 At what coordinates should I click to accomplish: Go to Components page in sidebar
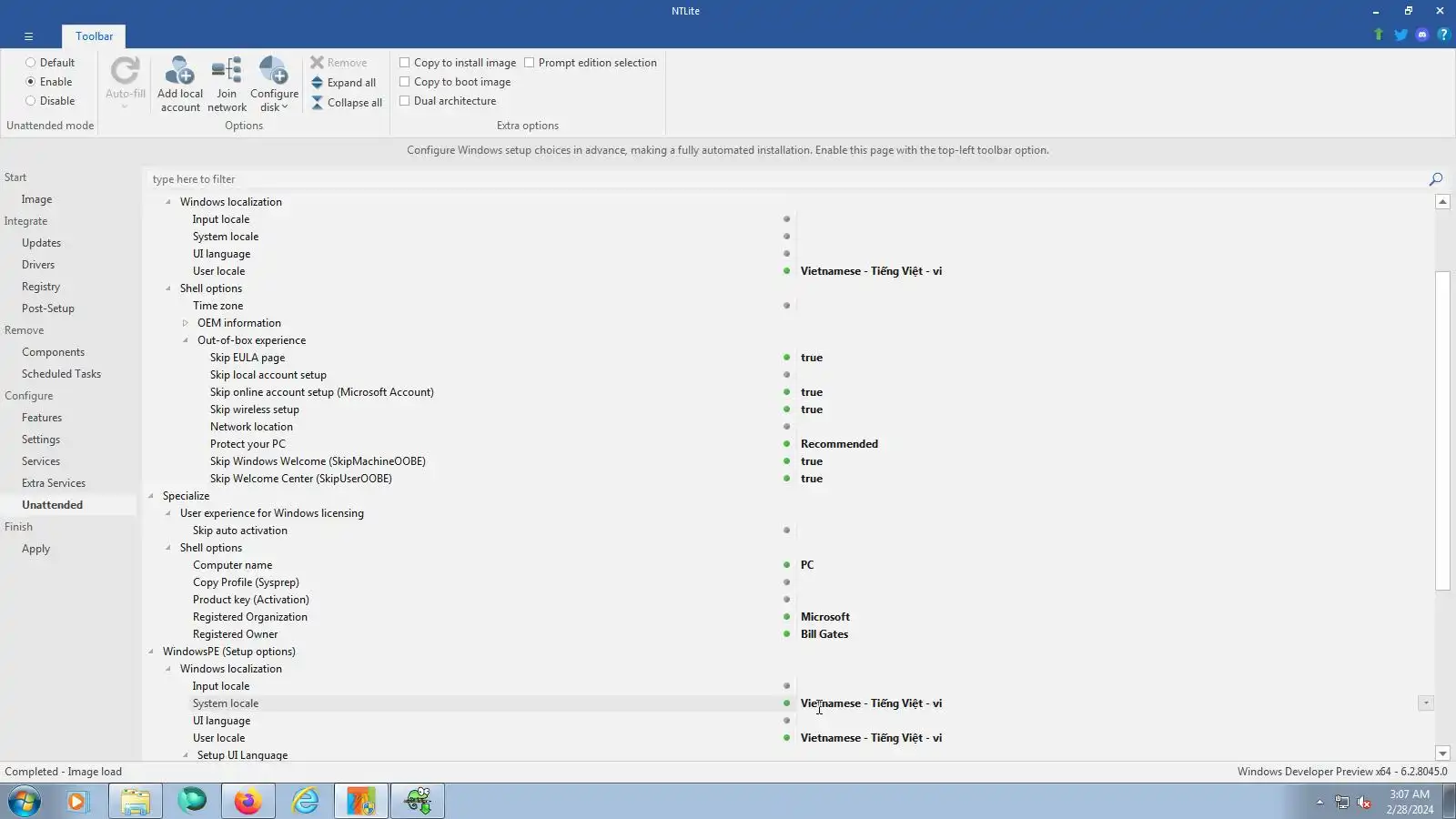[53, 352]
